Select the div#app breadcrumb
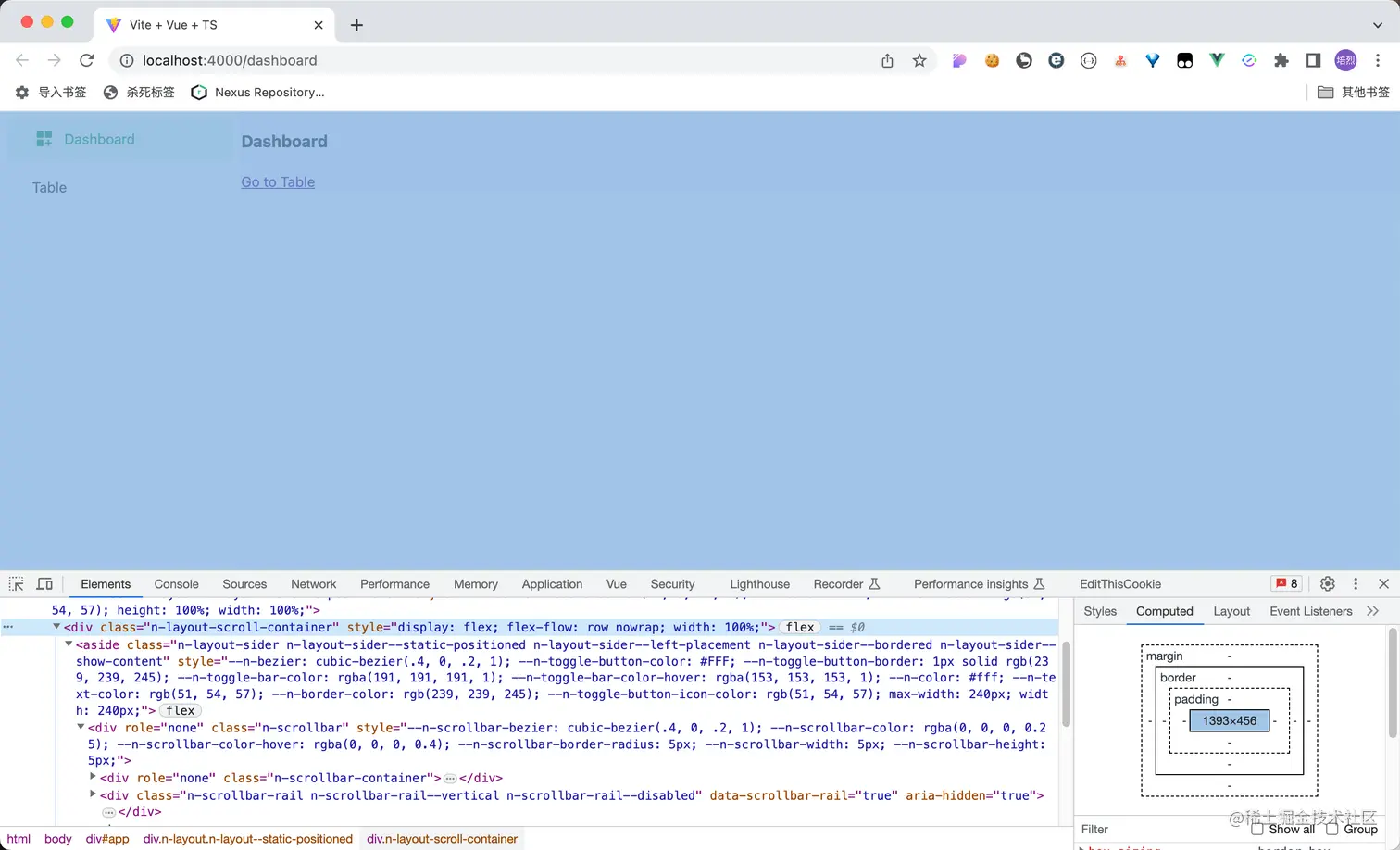1400x850 pixels. pos(107,839)
